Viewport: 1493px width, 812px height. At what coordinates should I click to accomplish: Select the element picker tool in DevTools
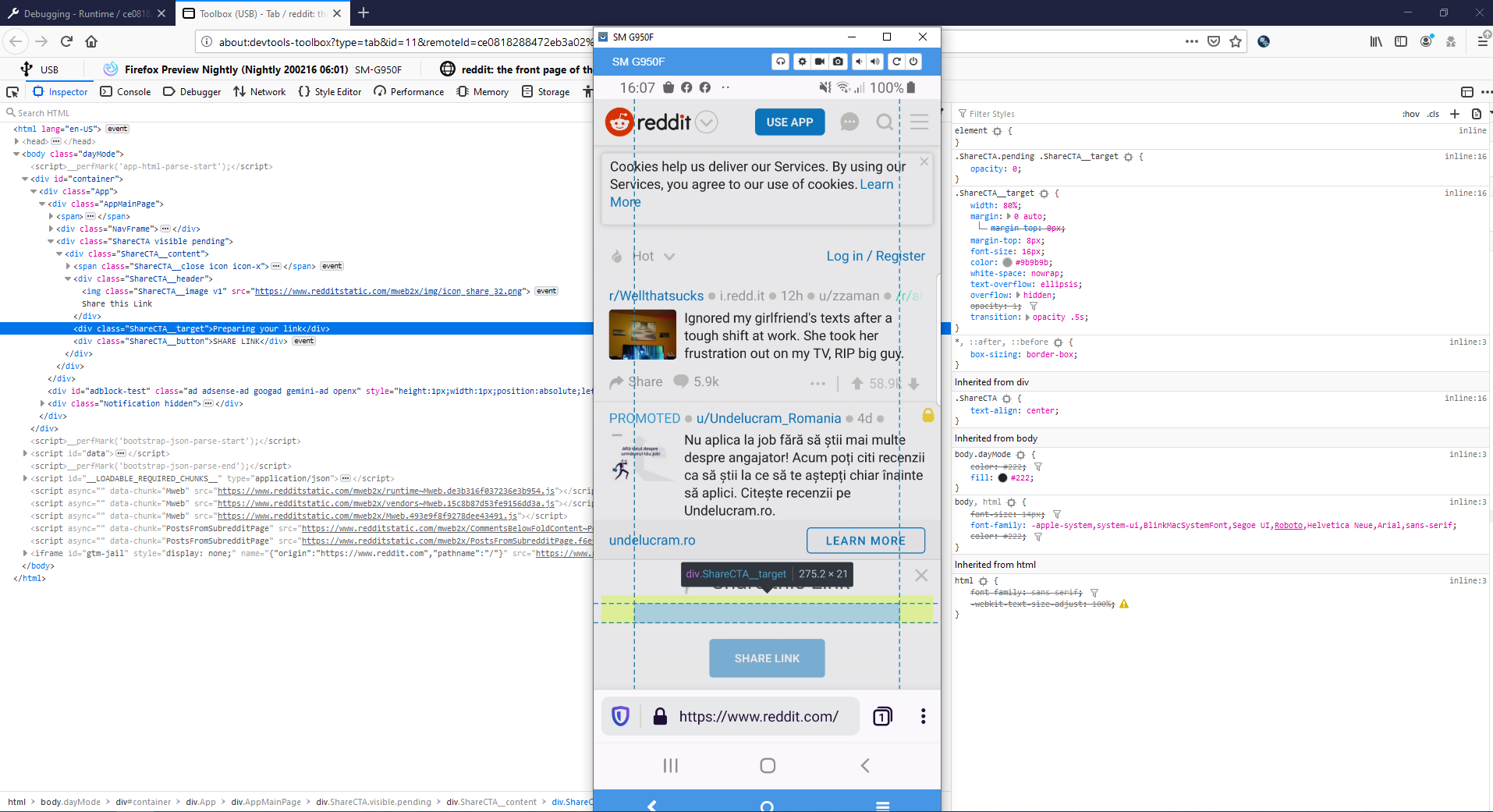click(12, 91)
